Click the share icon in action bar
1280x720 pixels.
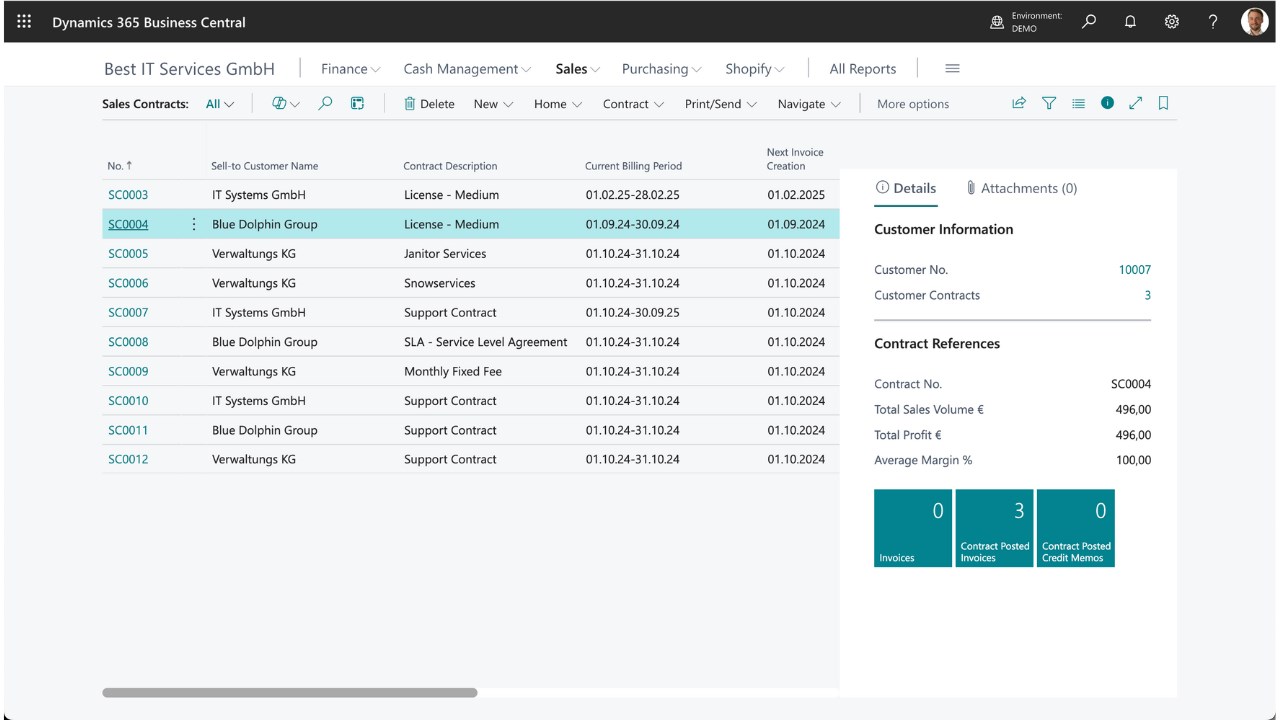tap(1019, 103)
